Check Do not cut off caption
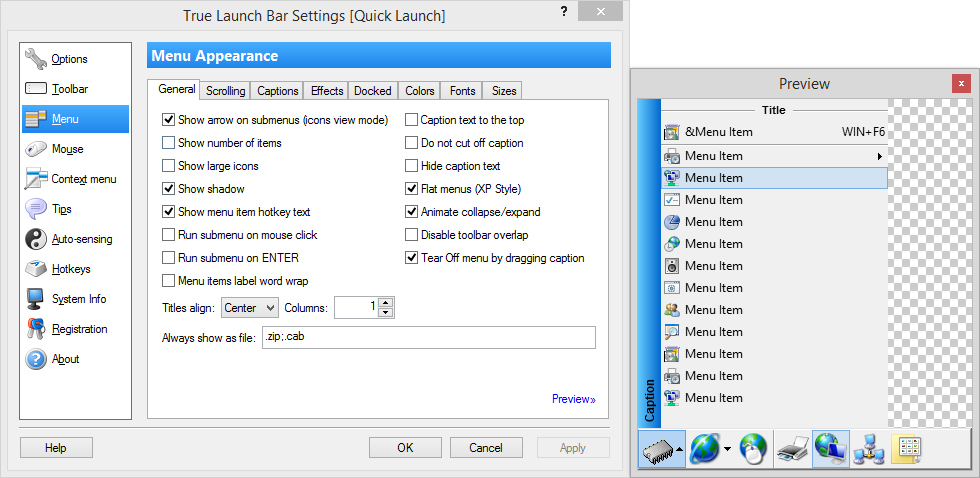Image resolution: width=980 pixels, height=478 pixels. (x=411, y=143)
